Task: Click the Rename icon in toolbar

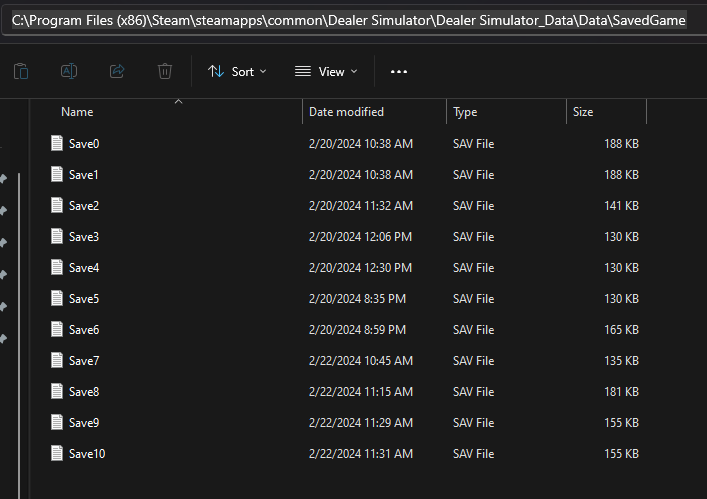Action: click(x=69, y=71)
